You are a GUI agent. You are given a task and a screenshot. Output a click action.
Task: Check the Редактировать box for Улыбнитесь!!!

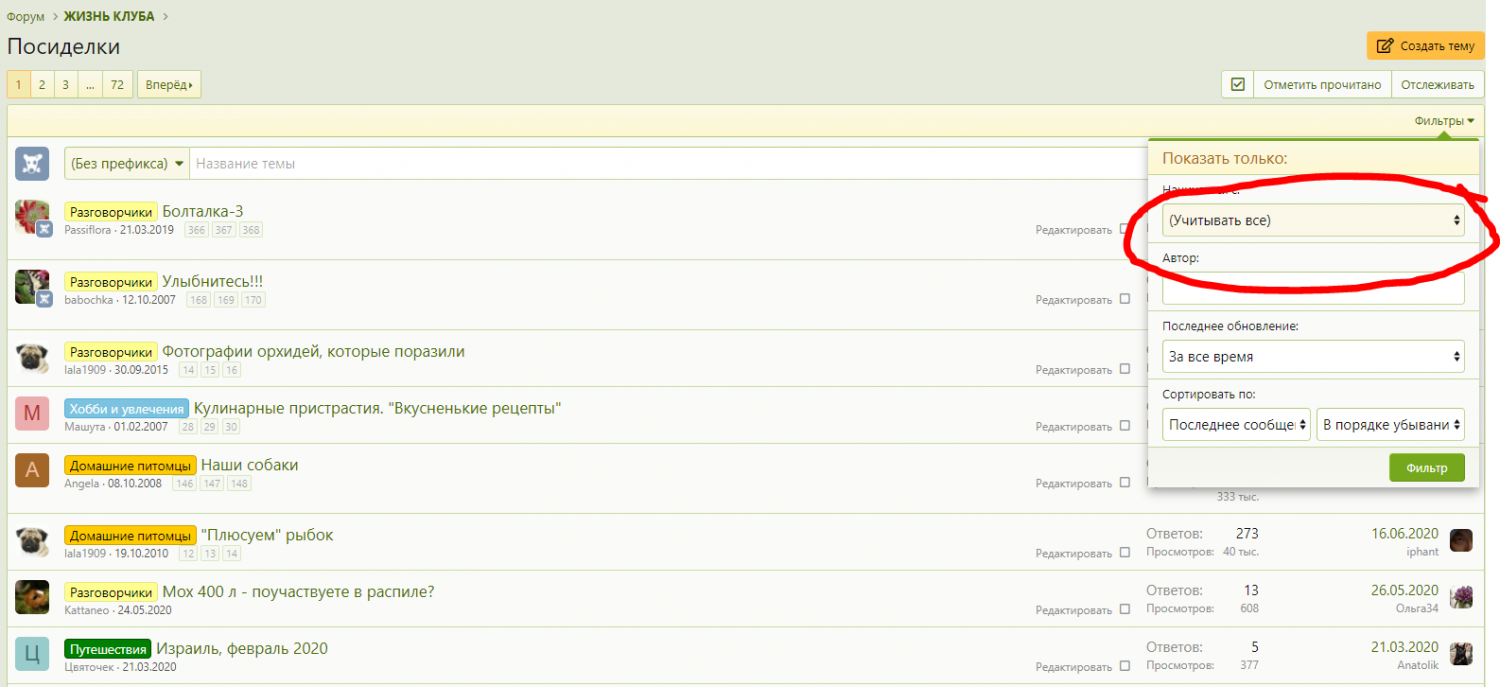click(1125, 299)
